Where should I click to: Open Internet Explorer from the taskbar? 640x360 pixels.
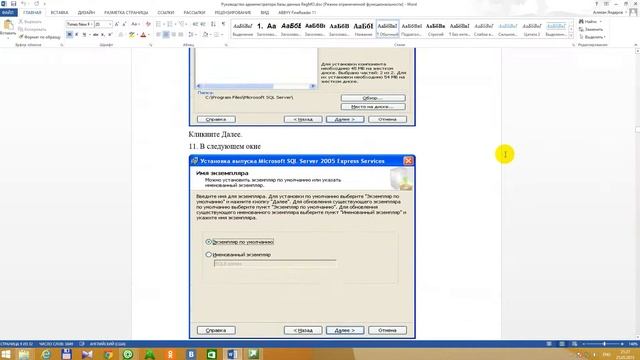pyautogui.click(x=45, y=354)
